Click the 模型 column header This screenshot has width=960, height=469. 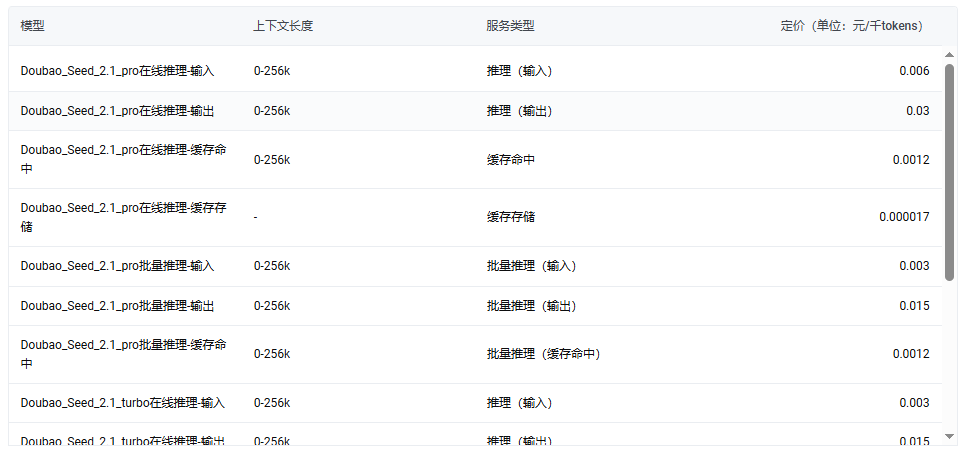coord(32,26)
